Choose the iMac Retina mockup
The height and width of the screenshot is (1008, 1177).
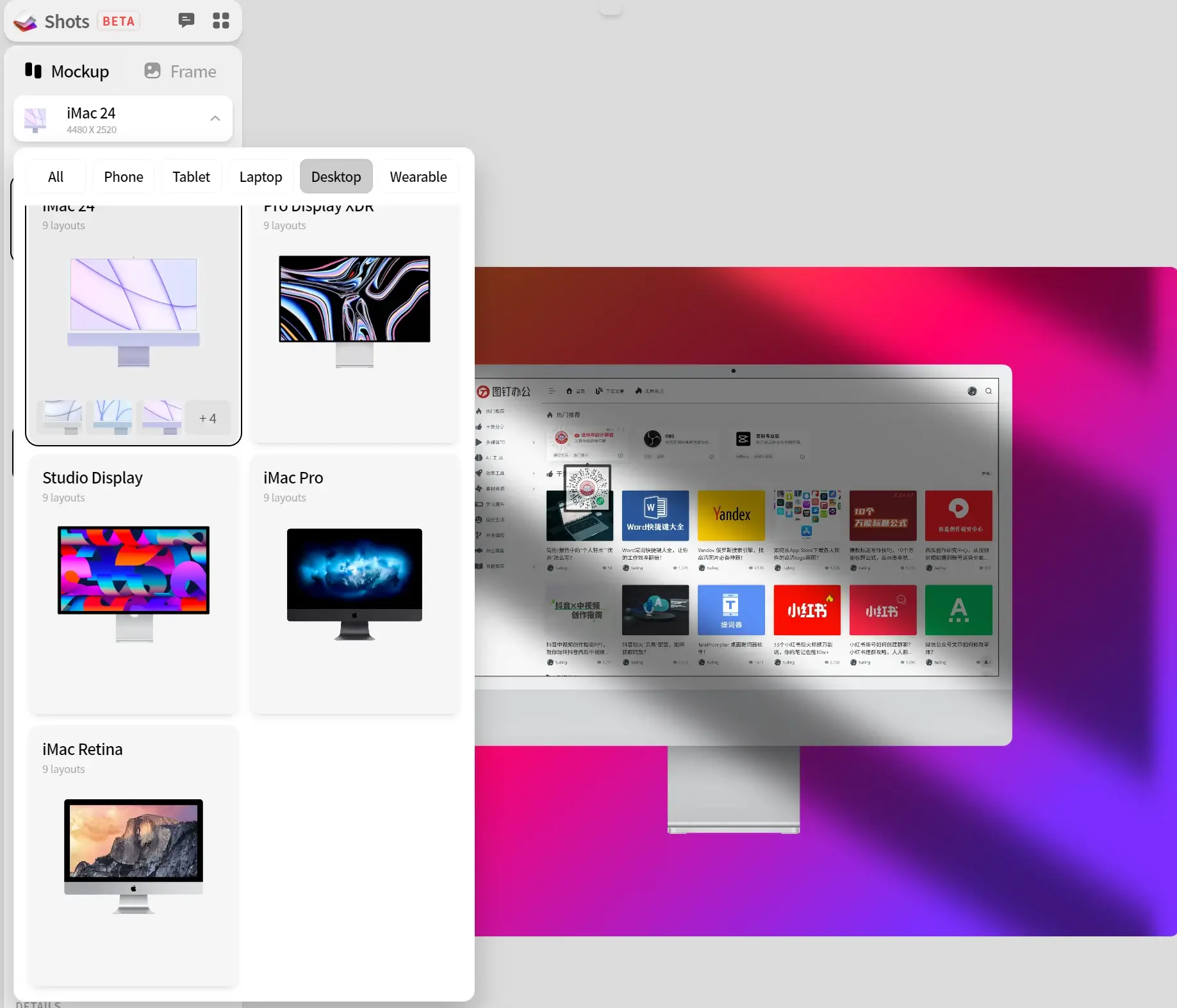(133, 856)
